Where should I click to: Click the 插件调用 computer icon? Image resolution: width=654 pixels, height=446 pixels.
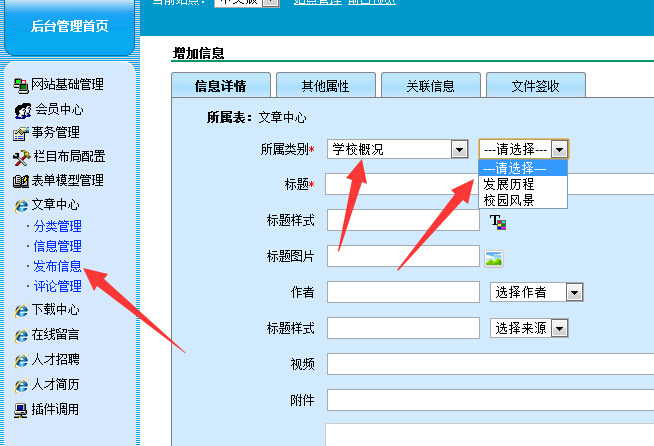[x=21, y=409]
